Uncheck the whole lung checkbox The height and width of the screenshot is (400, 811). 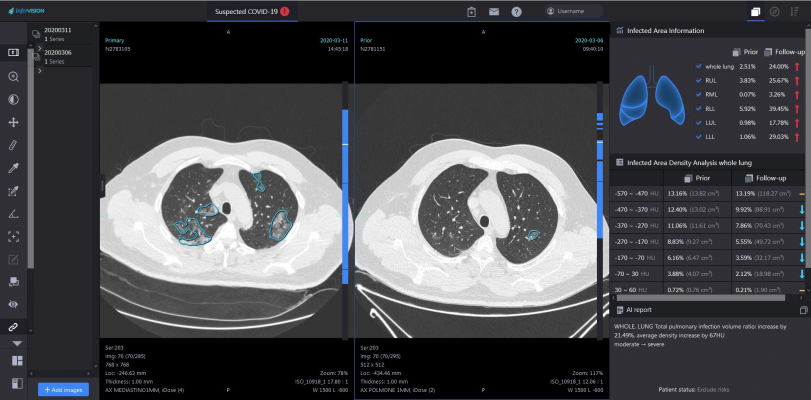tap(698, 66)
